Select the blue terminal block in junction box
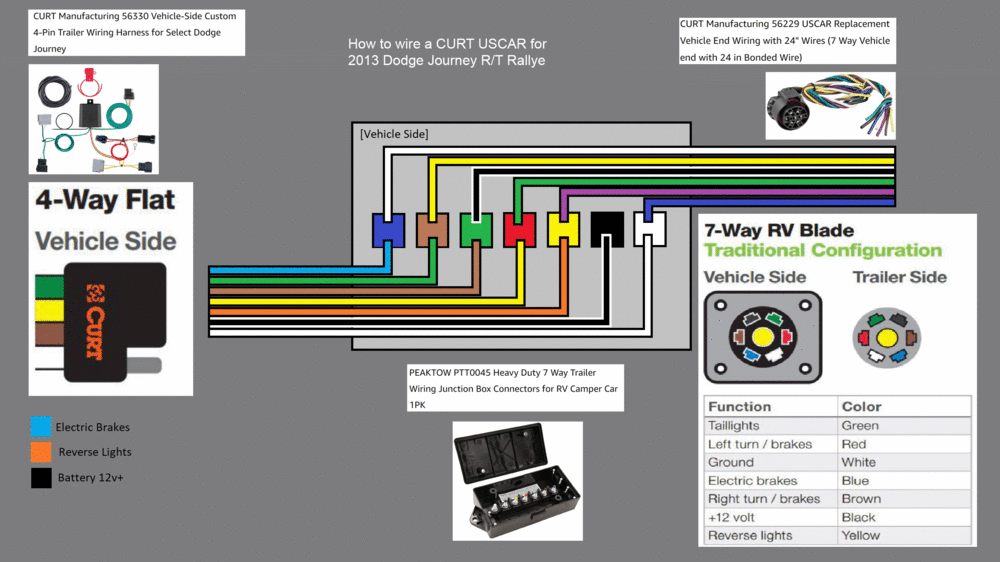This screenshot has height=562, width=1000. [x=388, y=230]
